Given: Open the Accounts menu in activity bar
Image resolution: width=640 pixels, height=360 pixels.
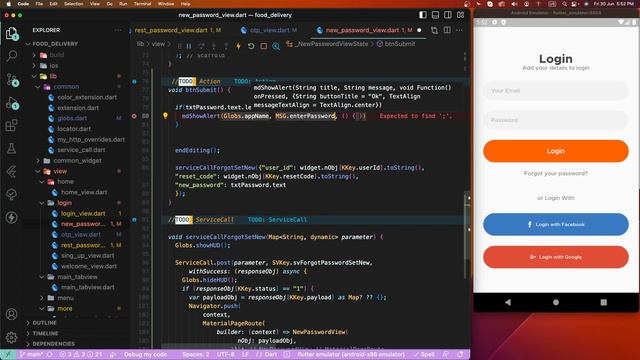Looking at the screenshot, I should (x=12, y=314).
